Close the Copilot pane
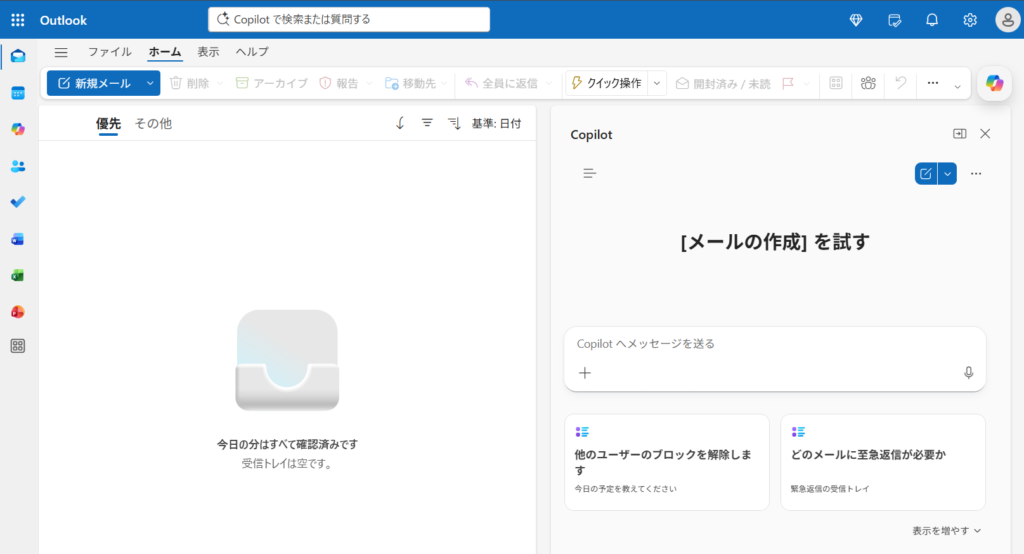 [x=985, y=133]
